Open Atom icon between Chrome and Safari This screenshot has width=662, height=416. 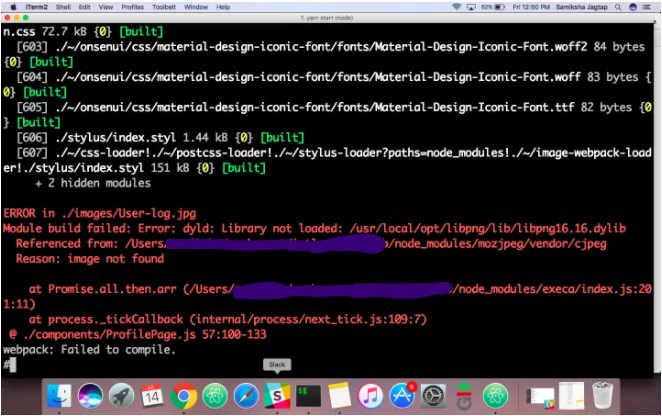[x=215, y=396]
